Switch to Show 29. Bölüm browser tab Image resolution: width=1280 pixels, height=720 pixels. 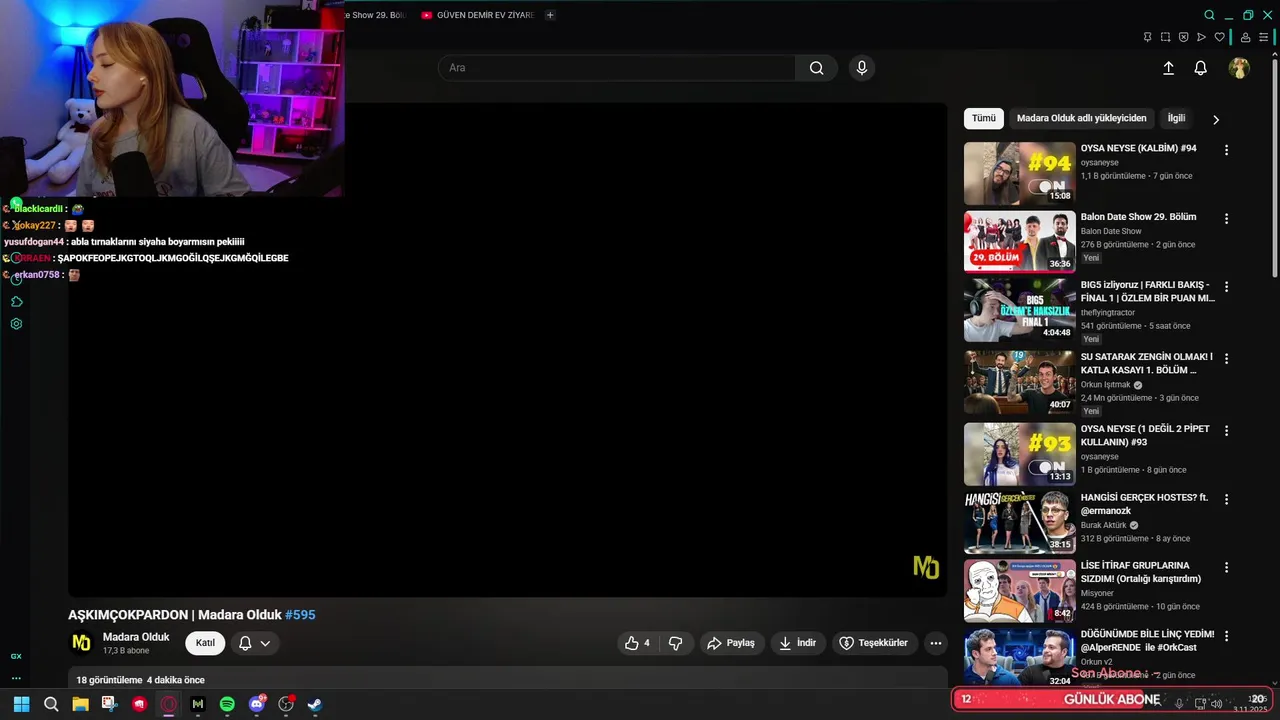[374, 15]
